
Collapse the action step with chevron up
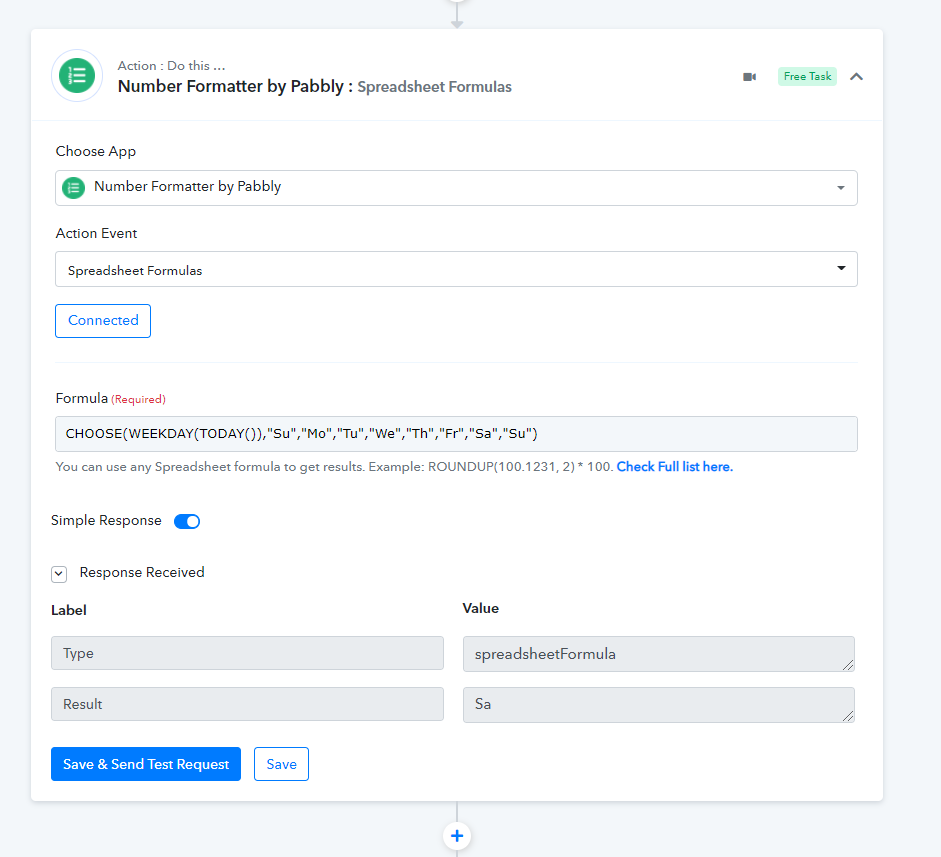[x=856, y=77]
